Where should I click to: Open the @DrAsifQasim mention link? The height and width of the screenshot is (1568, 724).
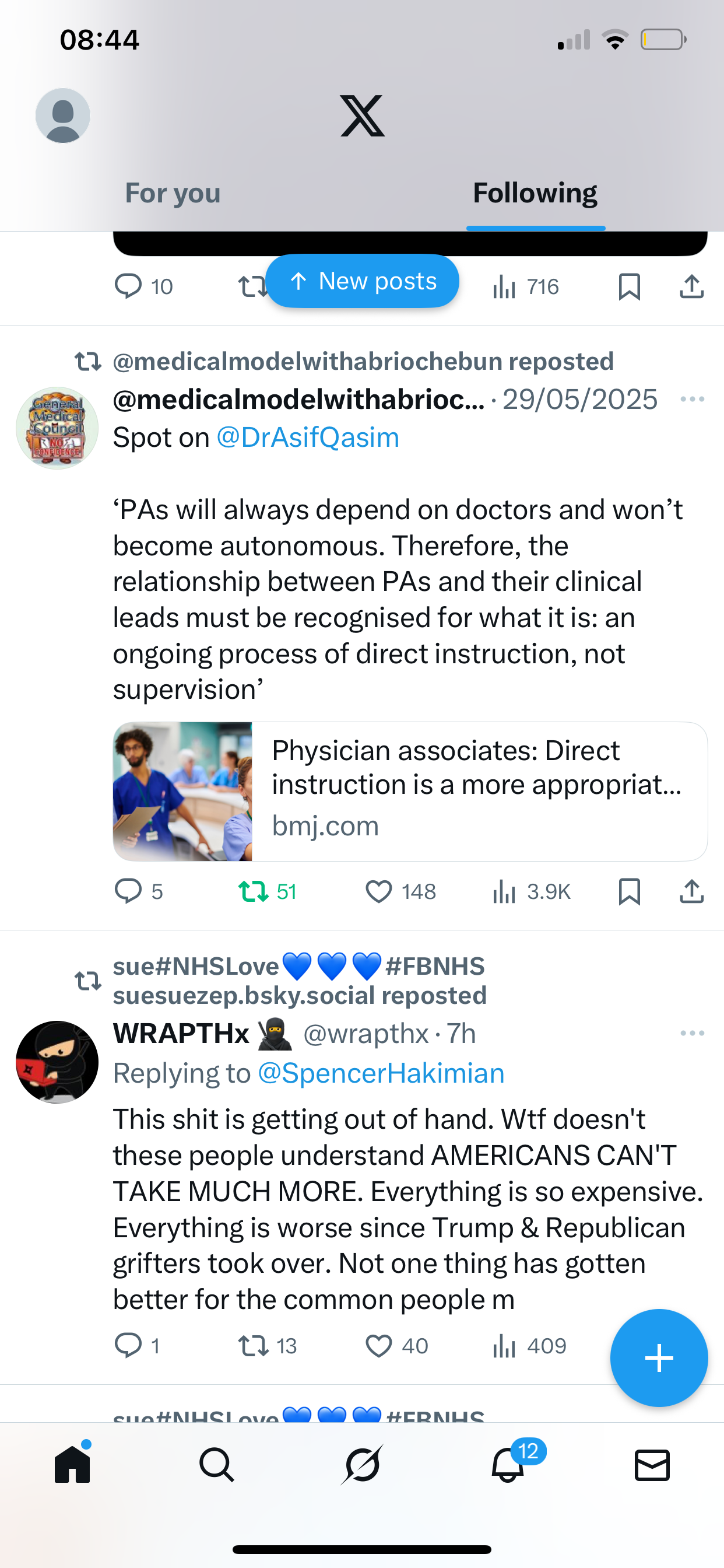coord(308,437)
